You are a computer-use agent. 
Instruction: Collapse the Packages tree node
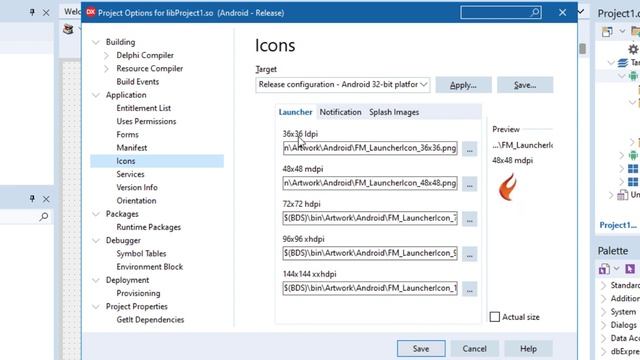96,214
